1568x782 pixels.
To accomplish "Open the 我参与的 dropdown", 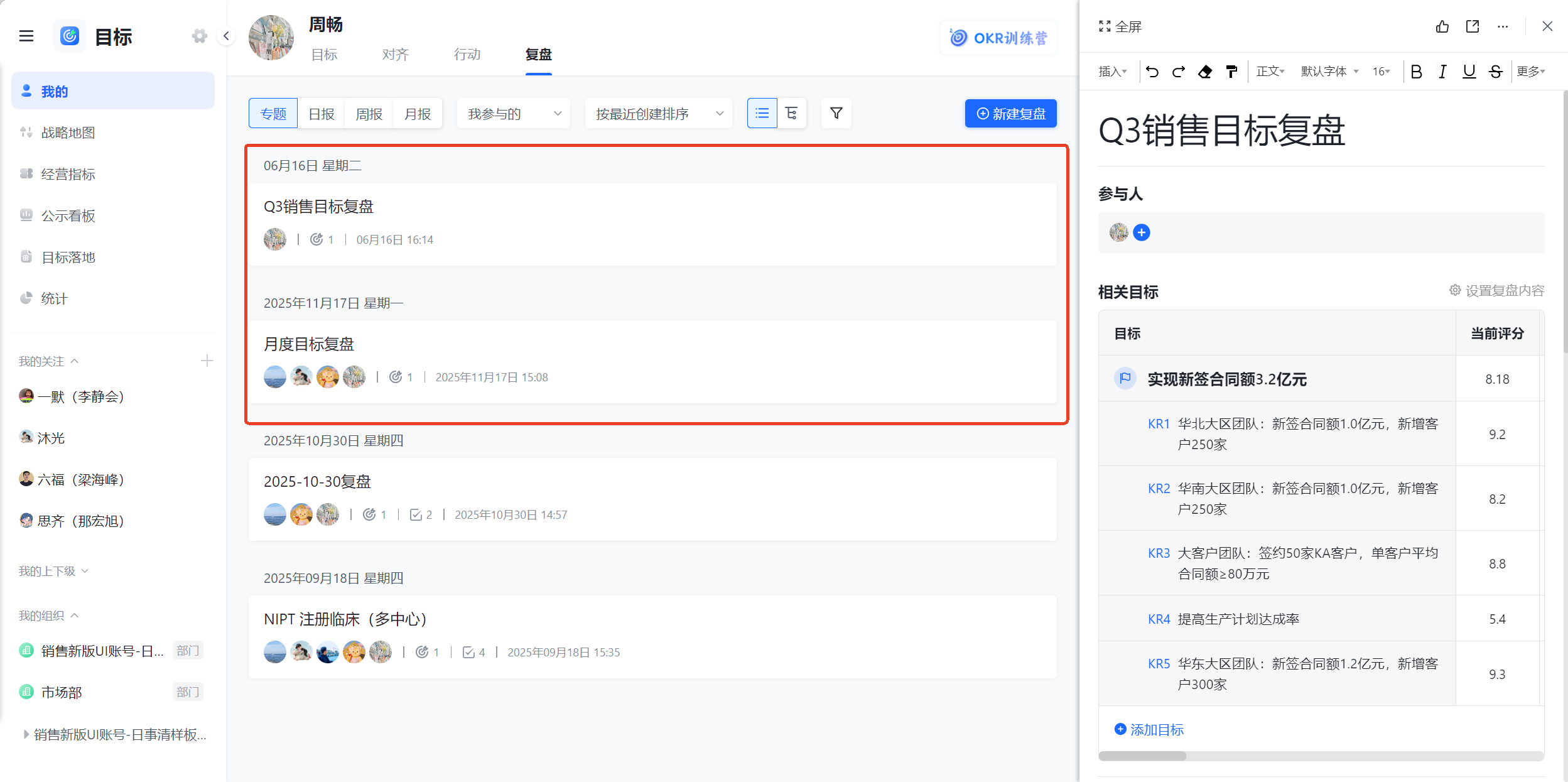I will 514,114.
